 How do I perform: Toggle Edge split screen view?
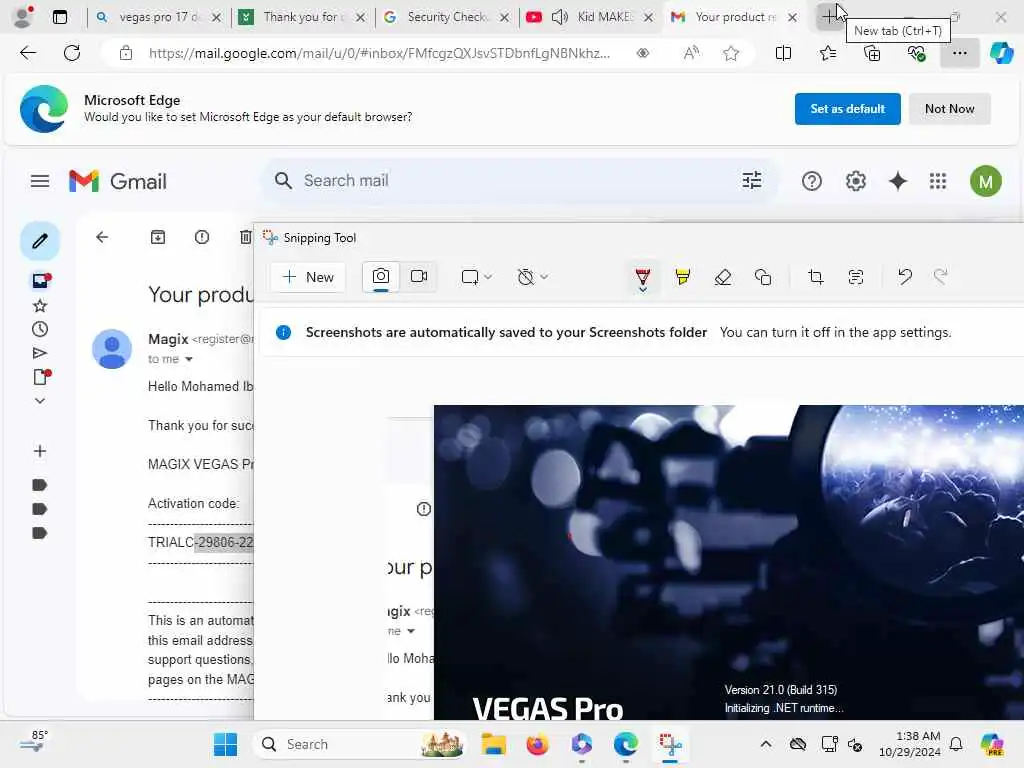coord(783,54)
